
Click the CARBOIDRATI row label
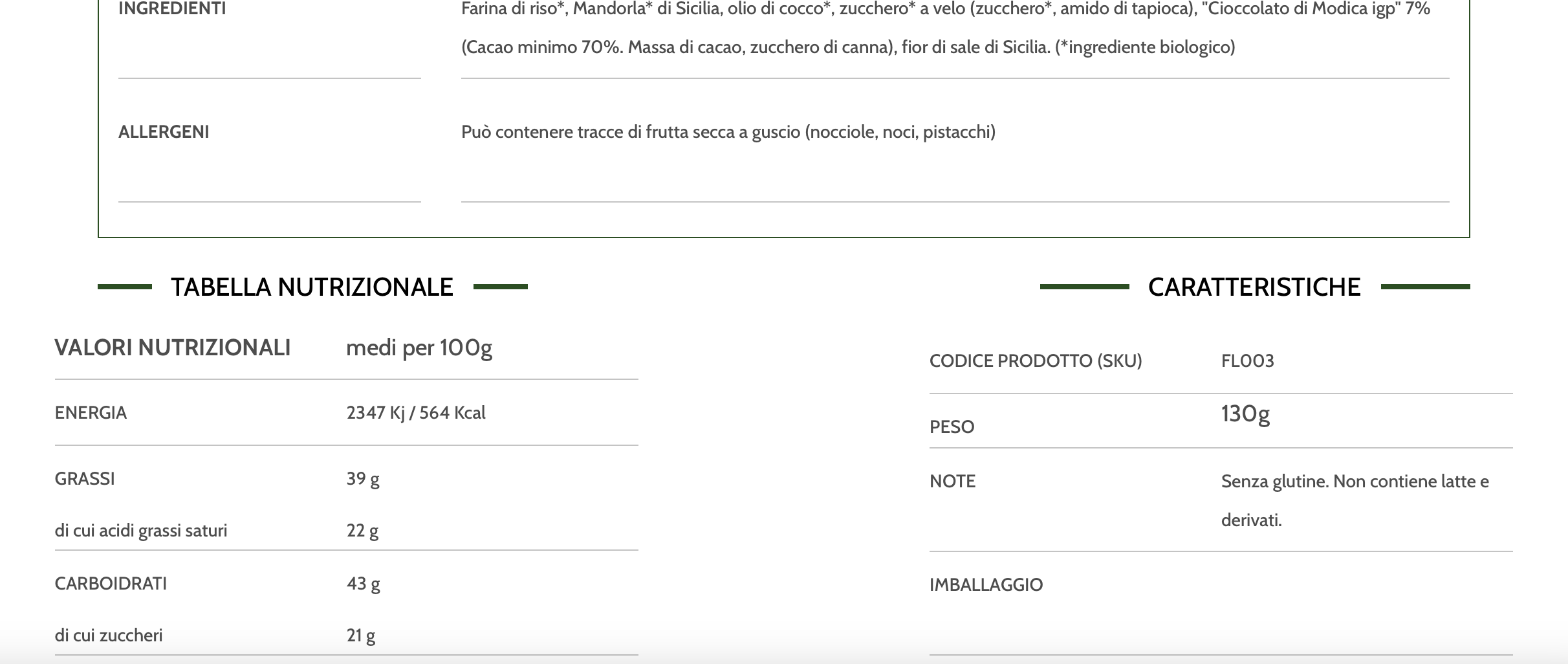[111, 584]
